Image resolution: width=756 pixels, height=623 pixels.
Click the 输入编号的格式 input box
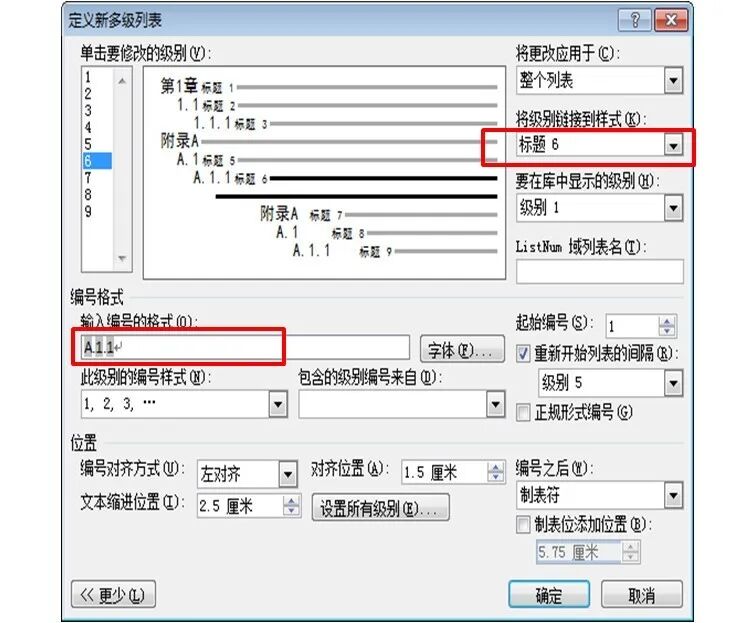[x=245, y=347]
